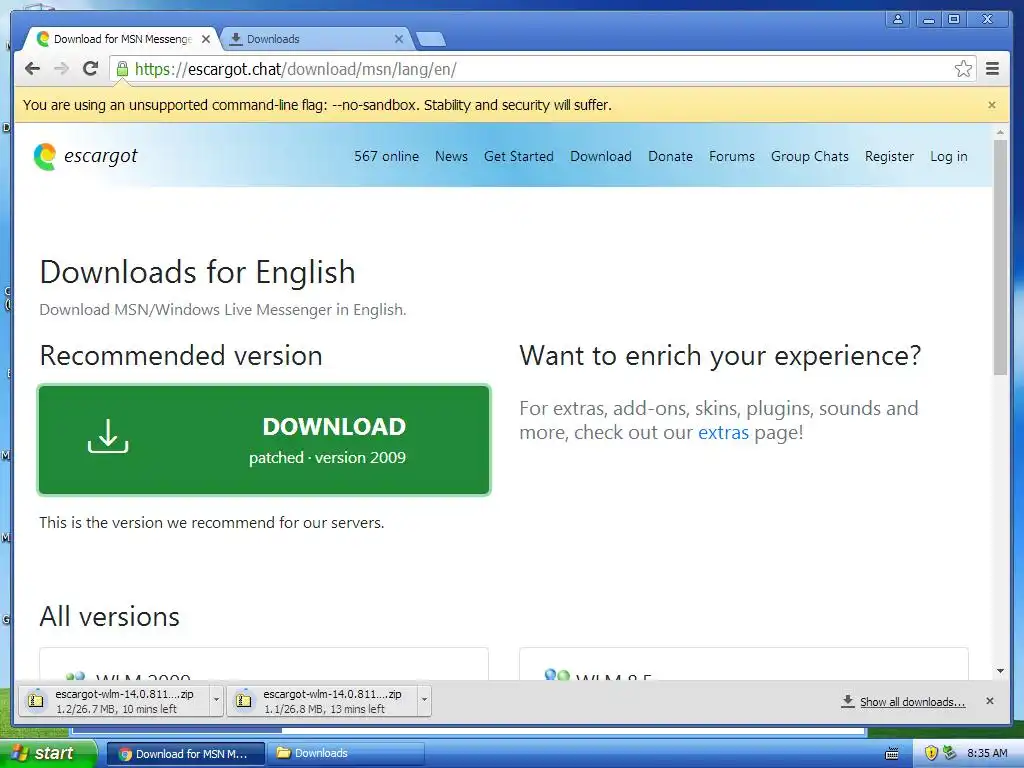Open the Forums link
The width and height of the screenshot is (1024, 768).
[731, 157]
